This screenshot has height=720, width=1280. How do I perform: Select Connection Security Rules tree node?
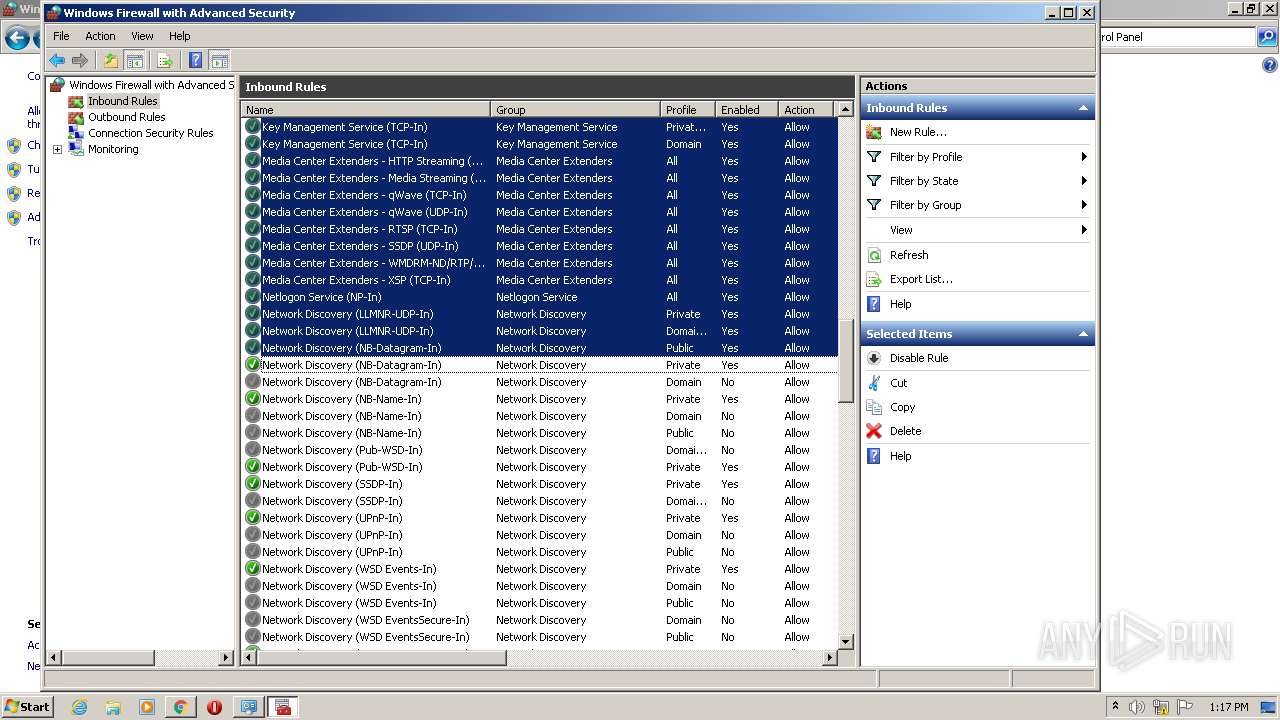[x=151, y=133]
